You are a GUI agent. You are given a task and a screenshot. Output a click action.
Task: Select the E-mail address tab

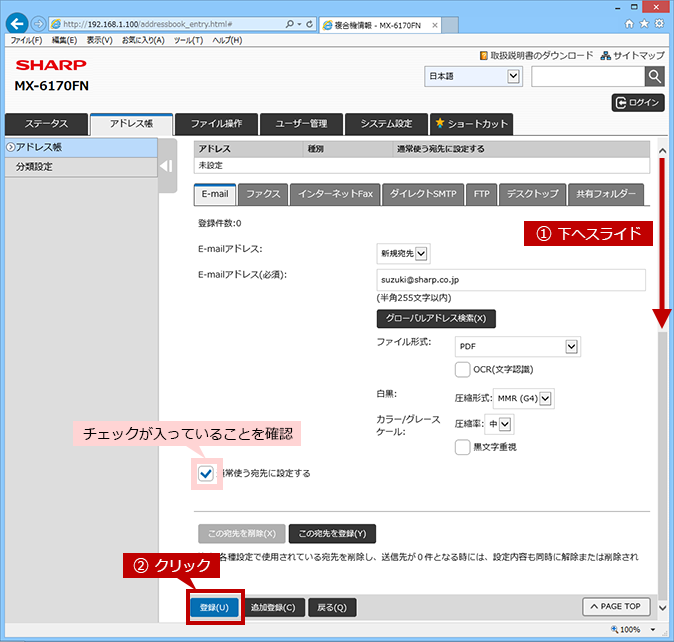pyautogui.click(x=215, y=194)
